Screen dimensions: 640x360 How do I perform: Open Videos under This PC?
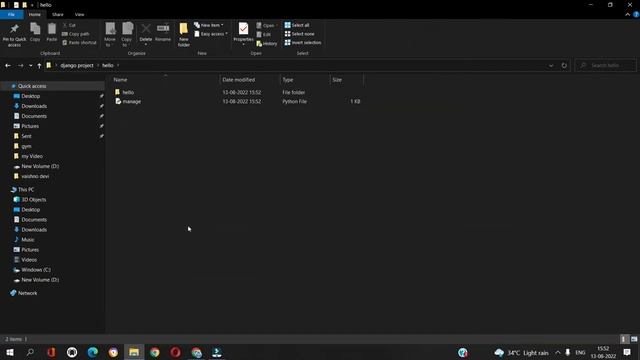[x=29, y=260]
